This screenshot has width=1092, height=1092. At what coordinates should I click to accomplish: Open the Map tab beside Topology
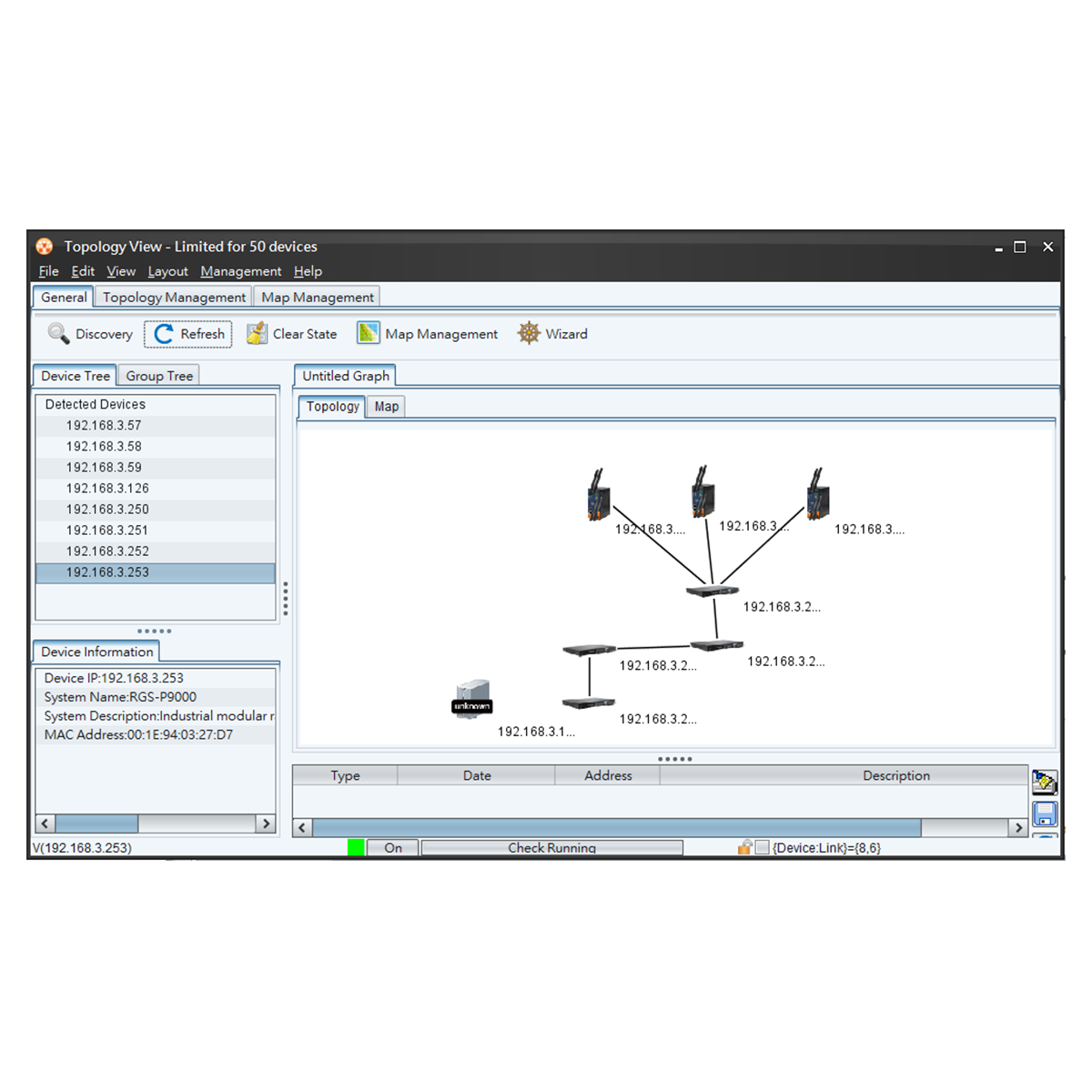(x=387, y=407)
